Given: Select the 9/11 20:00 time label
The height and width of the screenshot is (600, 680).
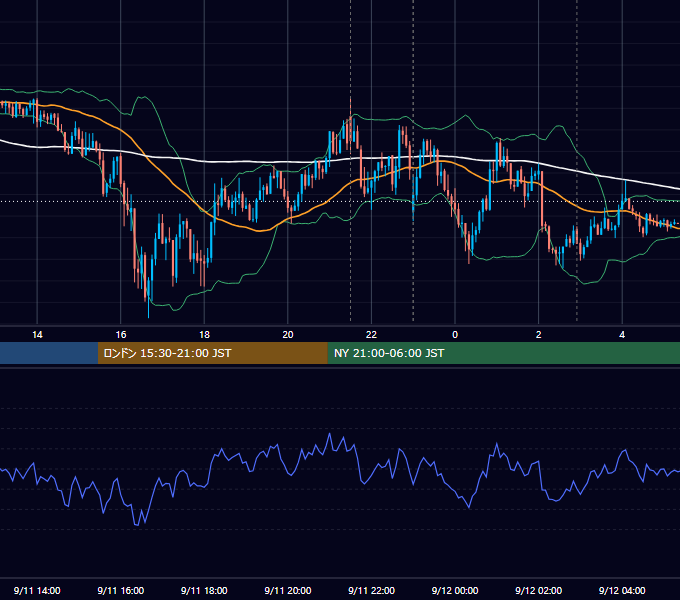Looking at the screenshot, I should tap(288, 590).
